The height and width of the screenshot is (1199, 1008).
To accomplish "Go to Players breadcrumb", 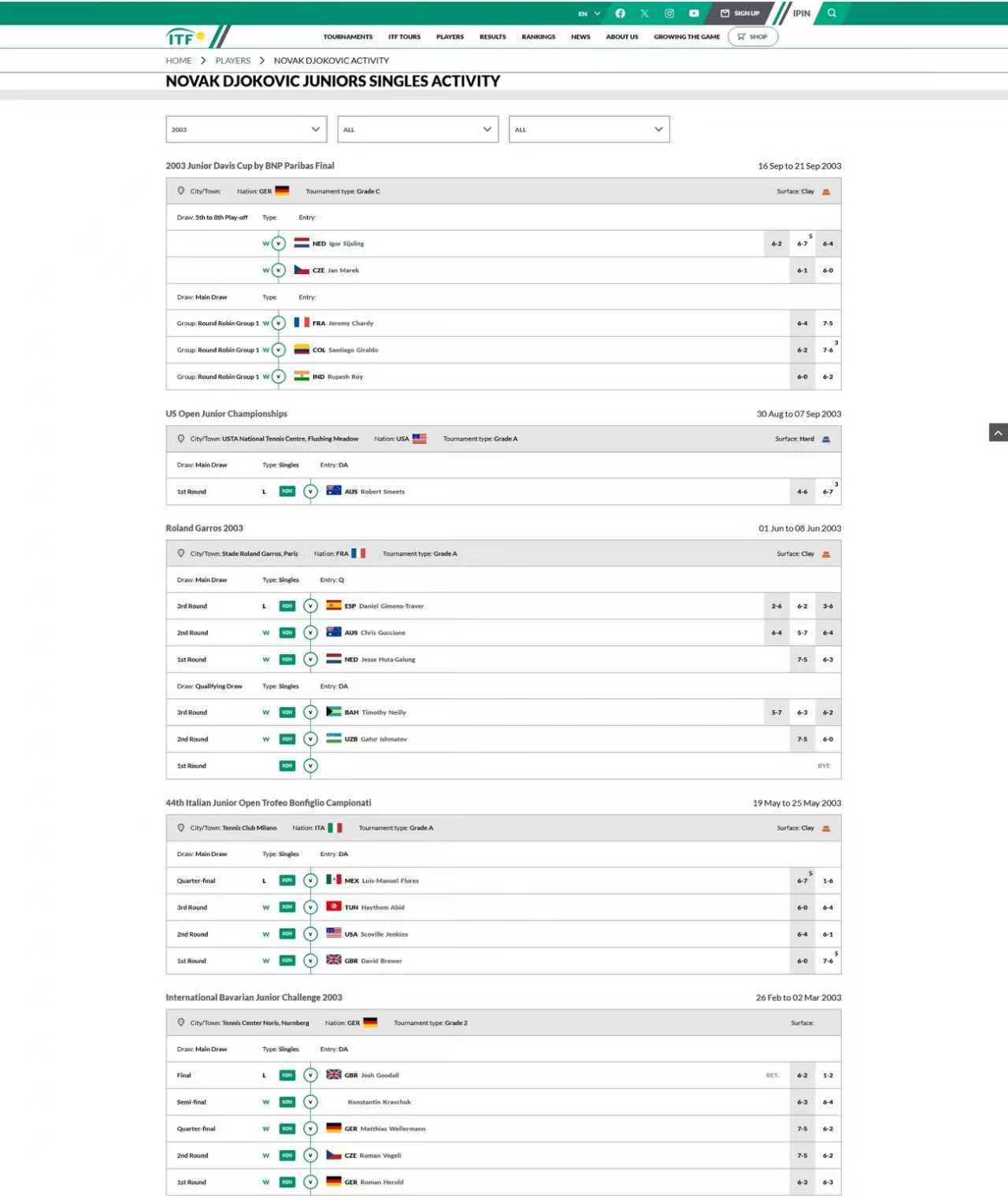I will [x=233, y=61].
